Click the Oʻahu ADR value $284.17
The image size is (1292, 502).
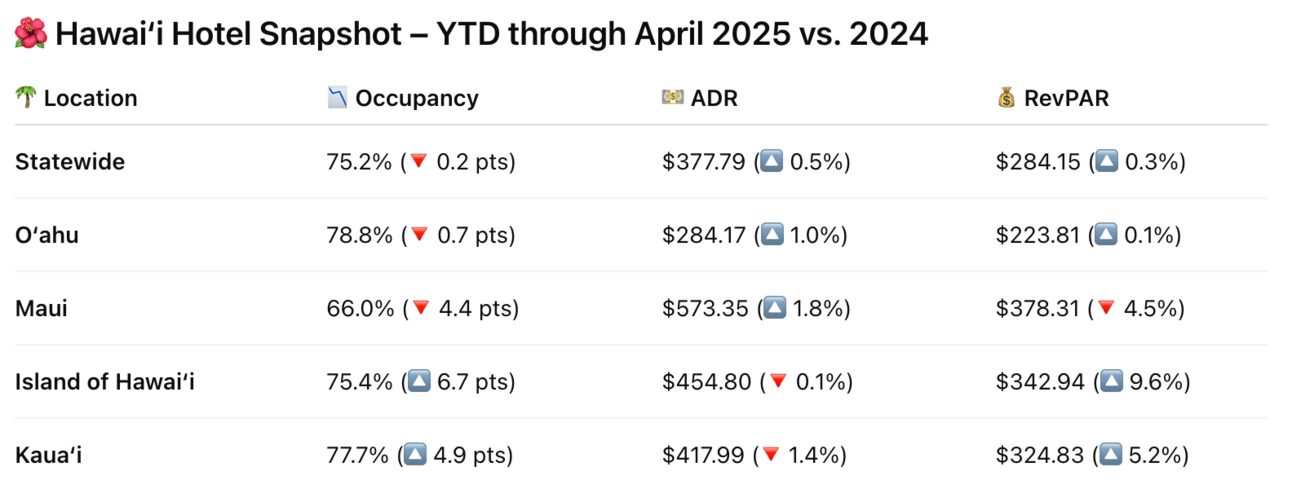pos(704,236)
